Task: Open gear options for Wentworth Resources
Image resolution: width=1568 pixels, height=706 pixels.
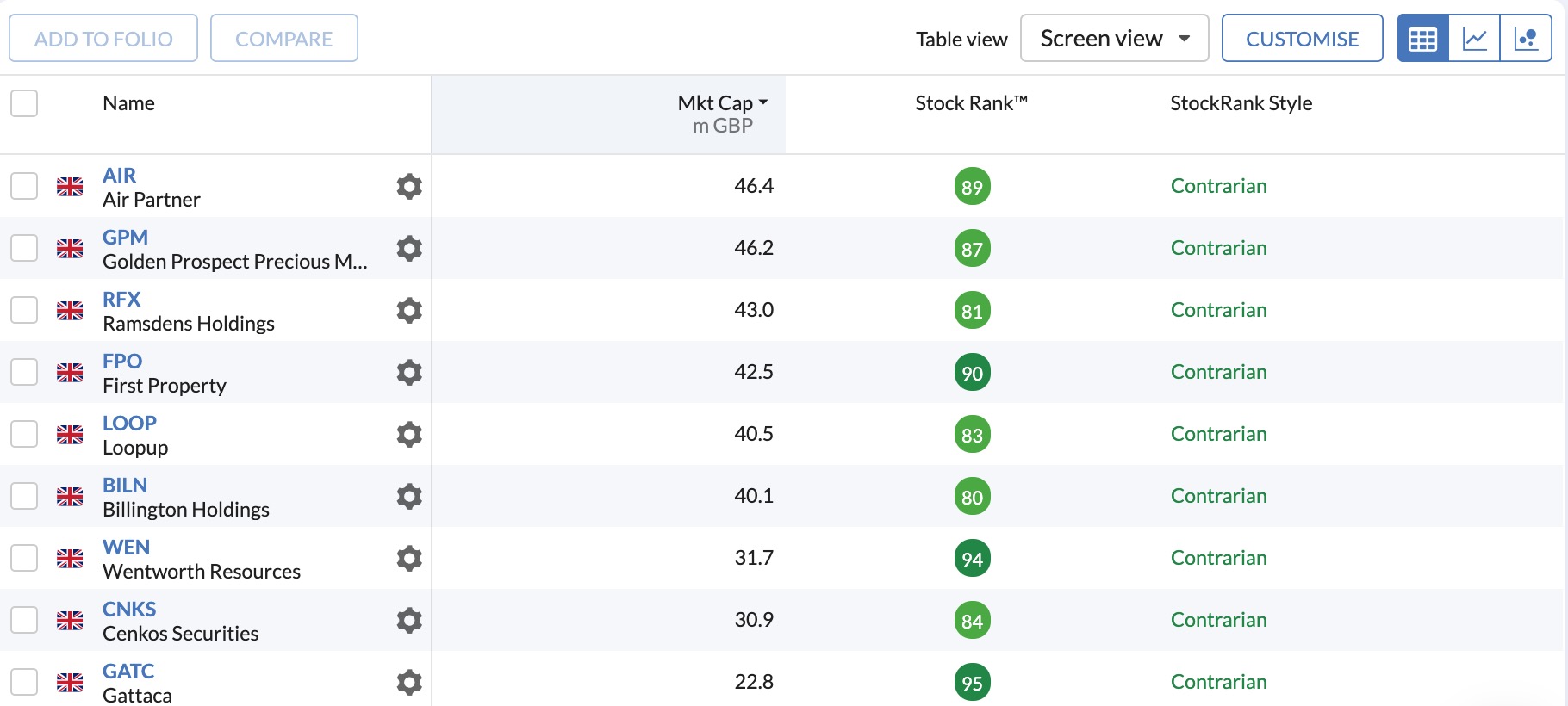Action: [409, 559]
